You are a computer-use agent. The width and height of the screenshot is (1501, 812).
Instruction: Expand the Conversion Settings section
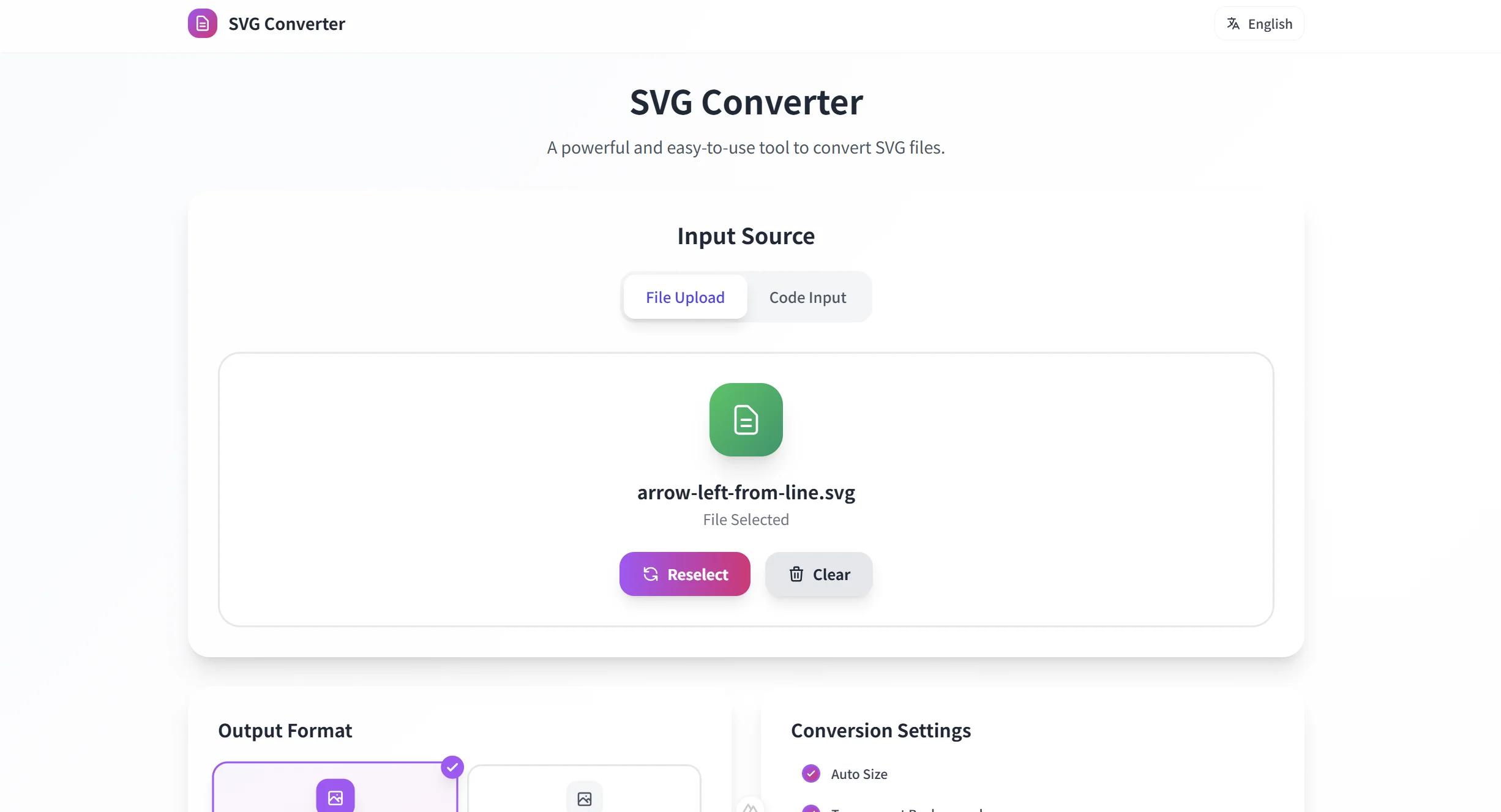[880, 731]
